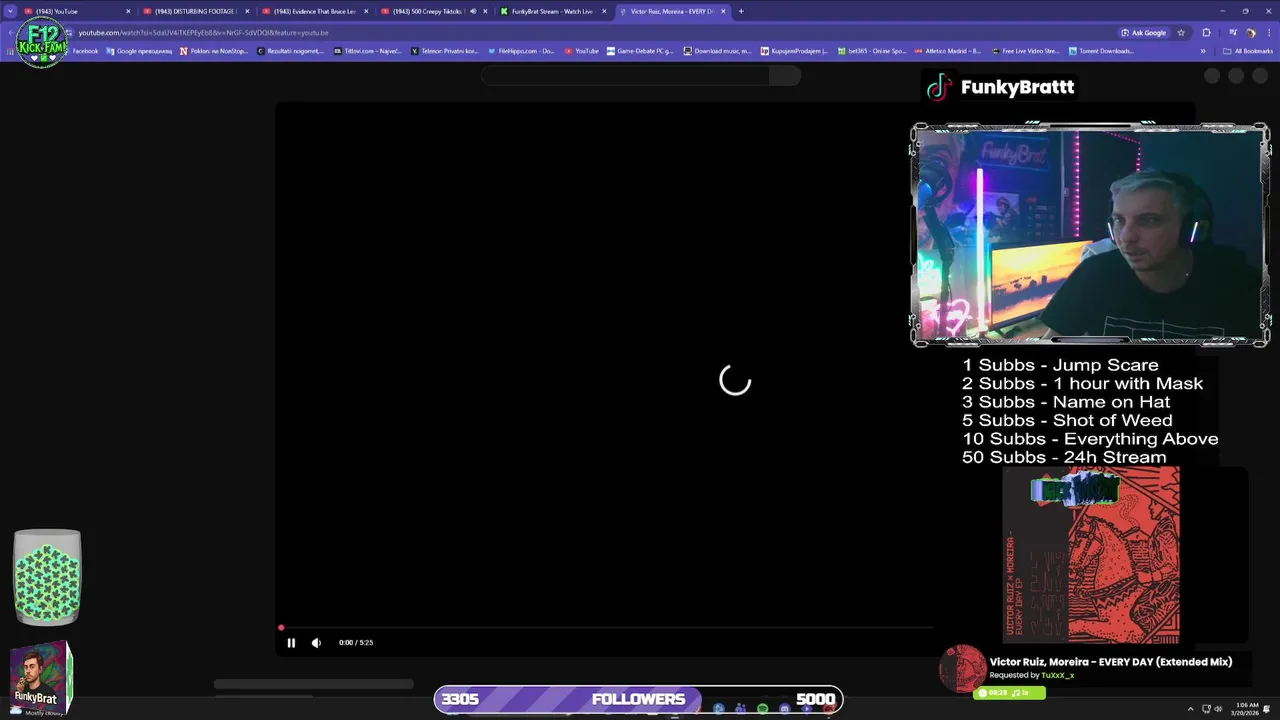
Task: Open the Titlovi.com bookmark
Action: (x=367, y=51)
